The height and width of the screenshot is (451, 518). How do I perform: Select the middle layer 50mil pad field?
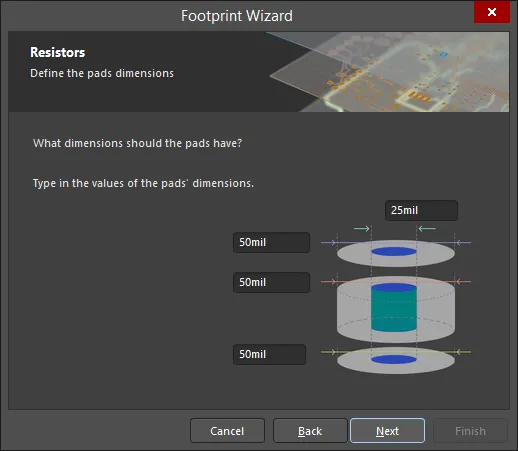point(271,282)
